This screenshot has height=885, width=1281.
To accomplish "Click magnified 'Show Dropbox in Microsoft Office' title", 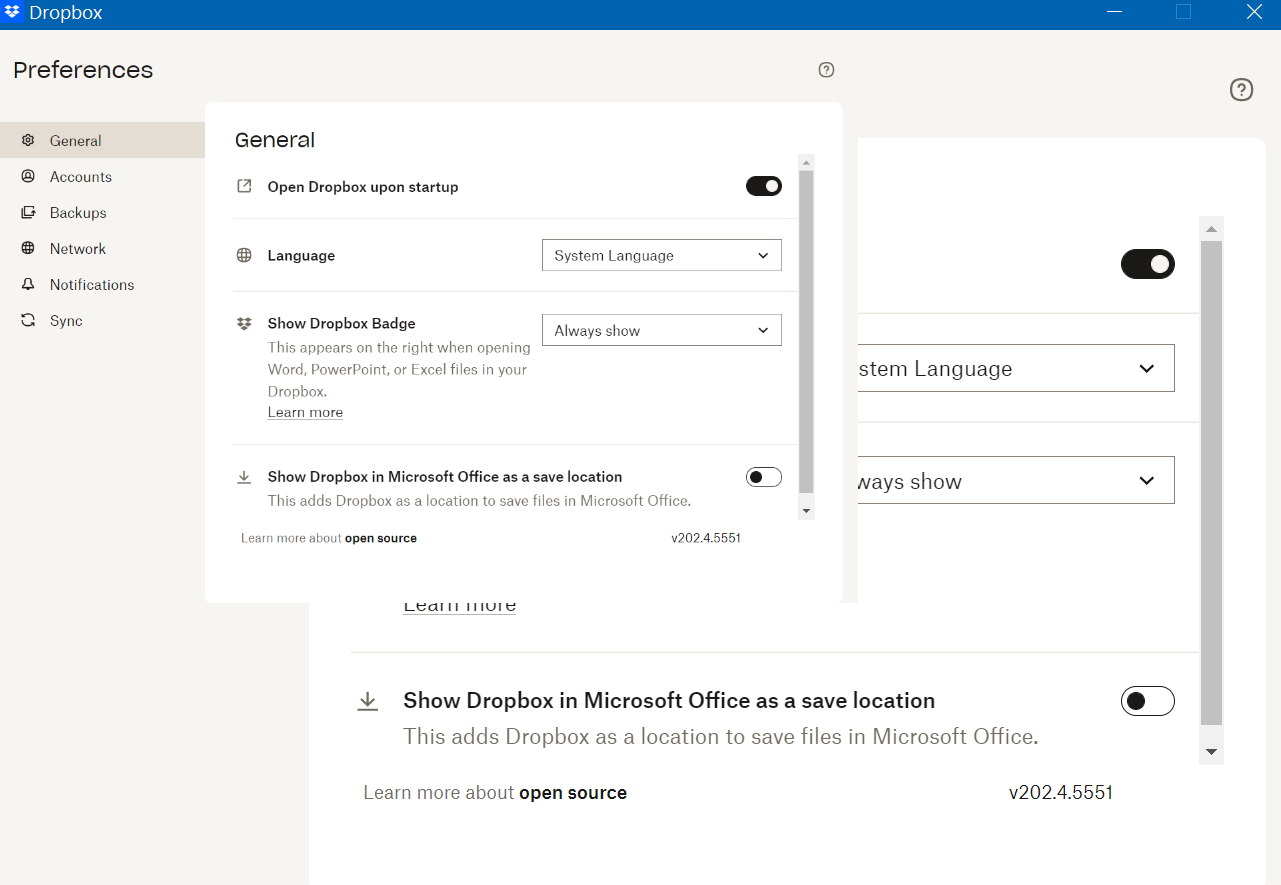I will [669, 701].
